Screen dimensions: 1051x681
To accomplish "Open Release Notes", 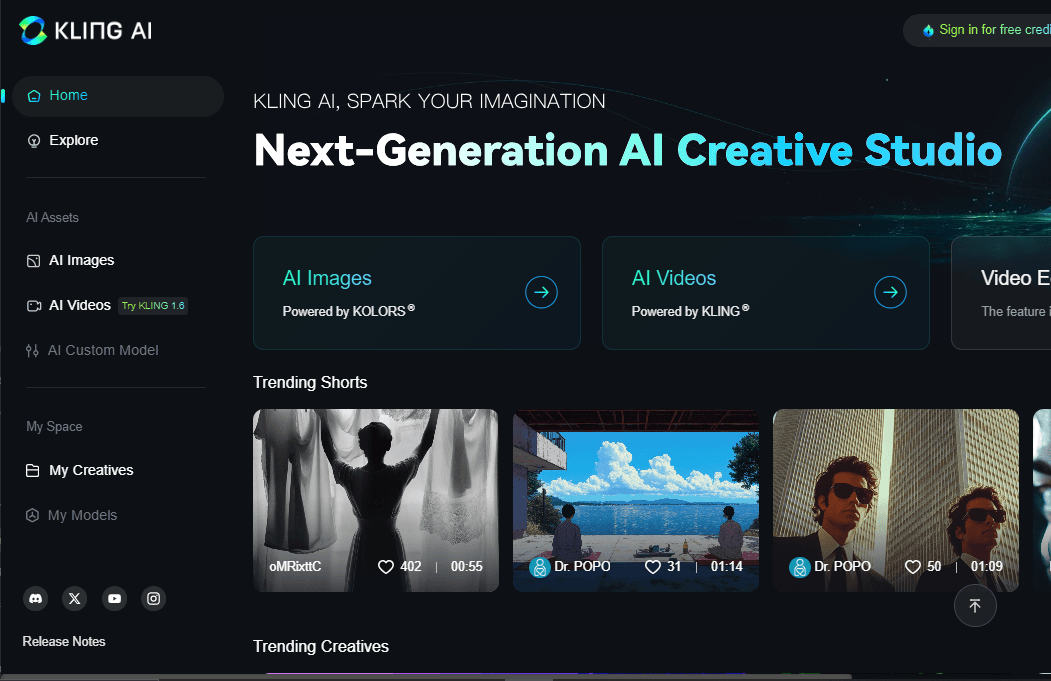I will coord(64,641).
